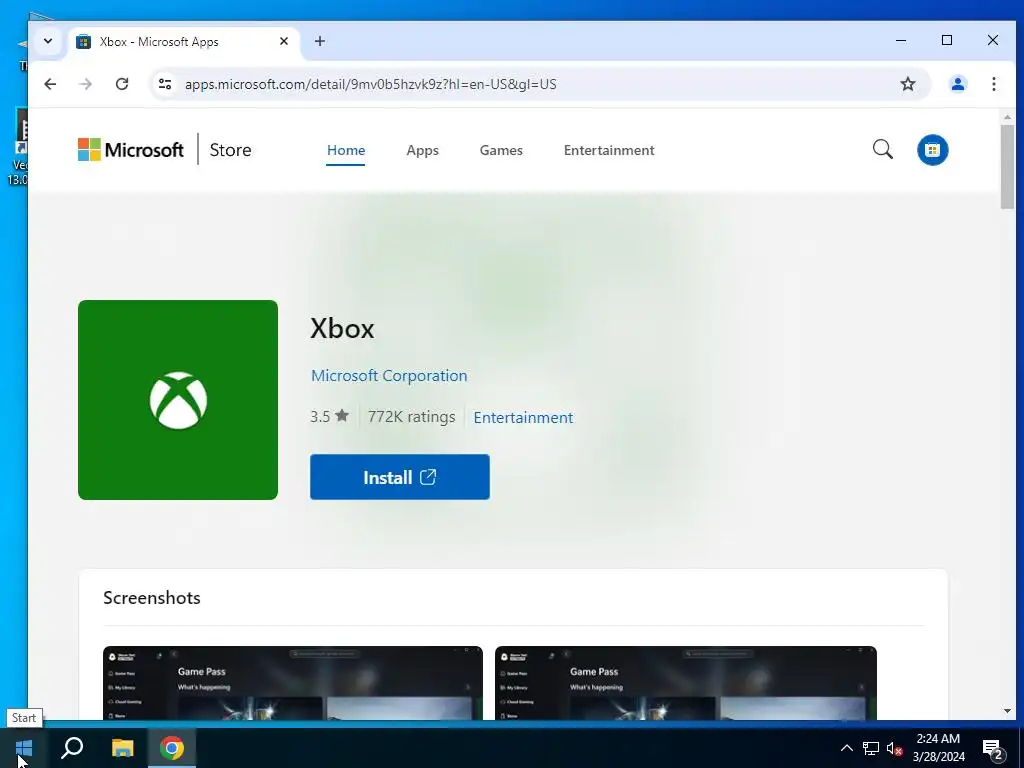Click the Microsoft logo in header
Screen dimensions: 1024x768
pos(131,150)
